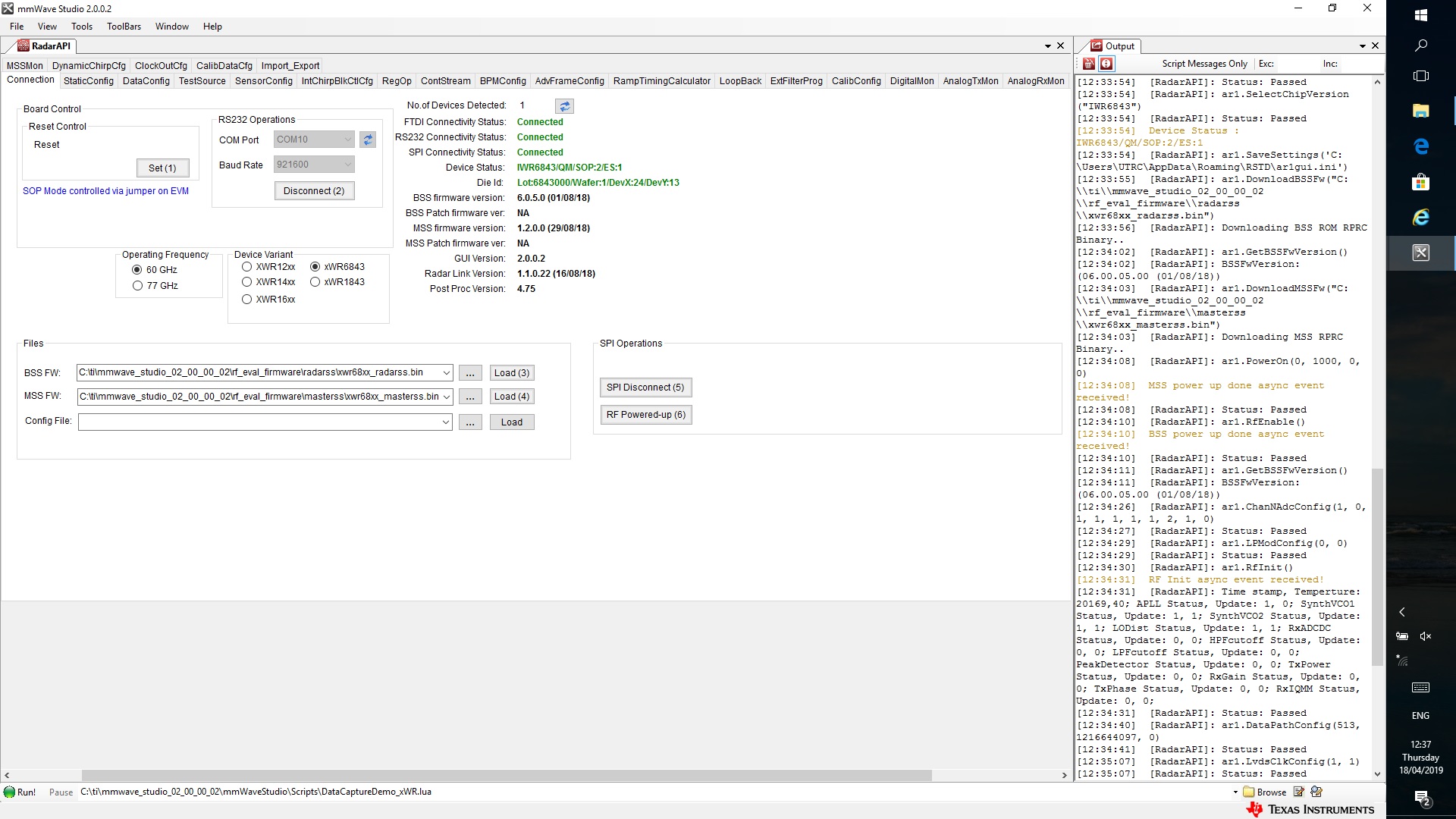
Task: Open the script search-and-edit icon
Action: [1316, 792]
